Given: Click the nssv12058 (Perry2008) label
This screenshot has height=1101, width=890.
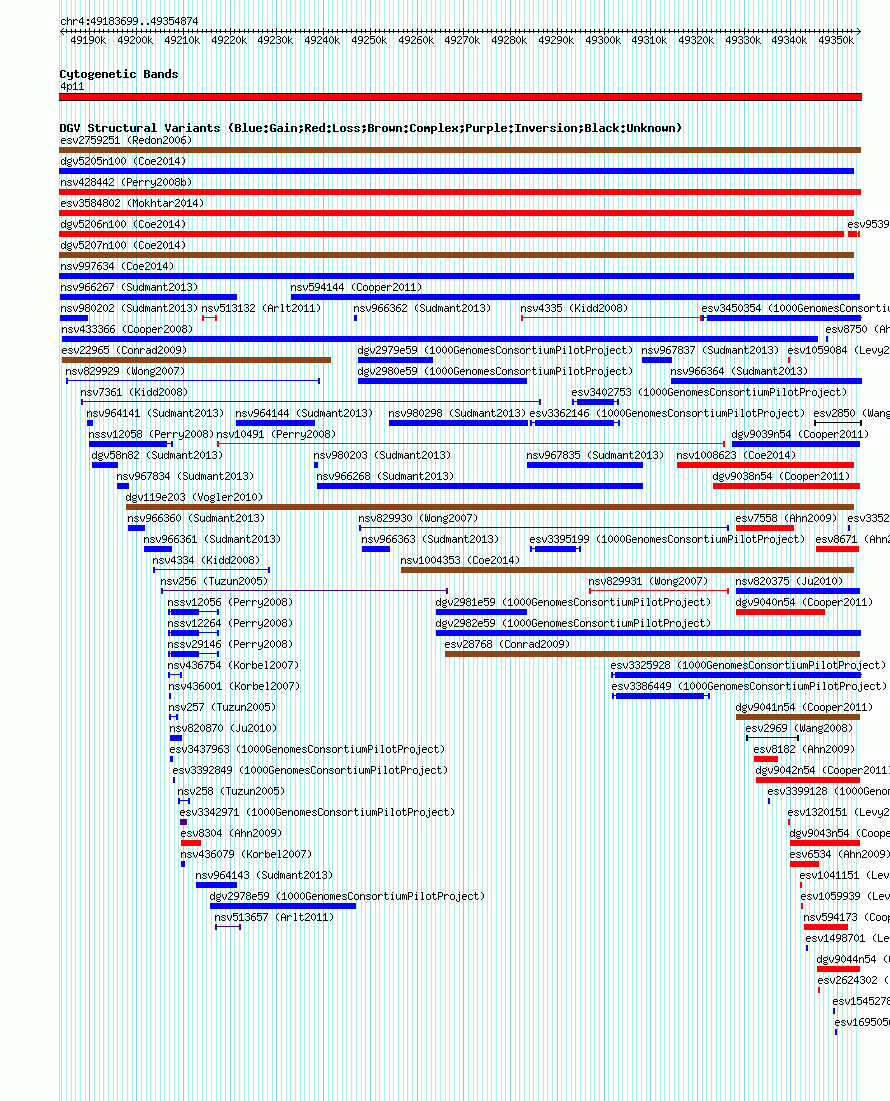Looking at the screenshot, I should click(x=151, y=435).
